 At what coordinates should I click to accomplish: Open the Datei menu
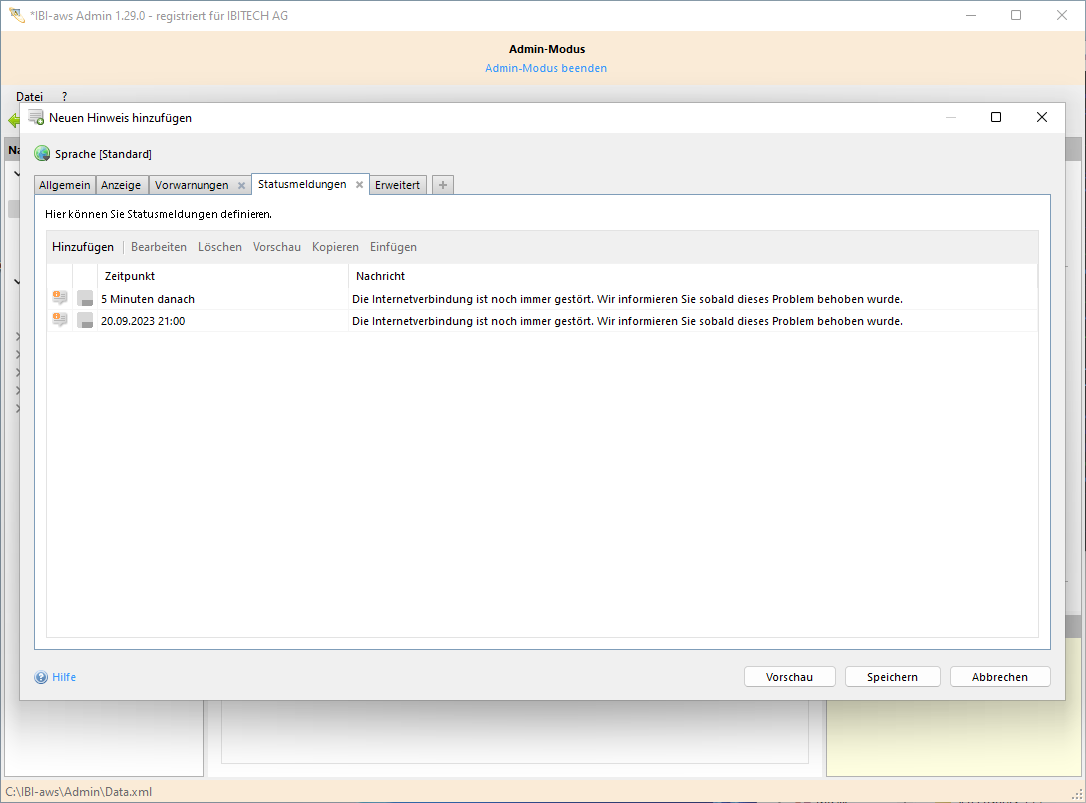tap(29, 97)
